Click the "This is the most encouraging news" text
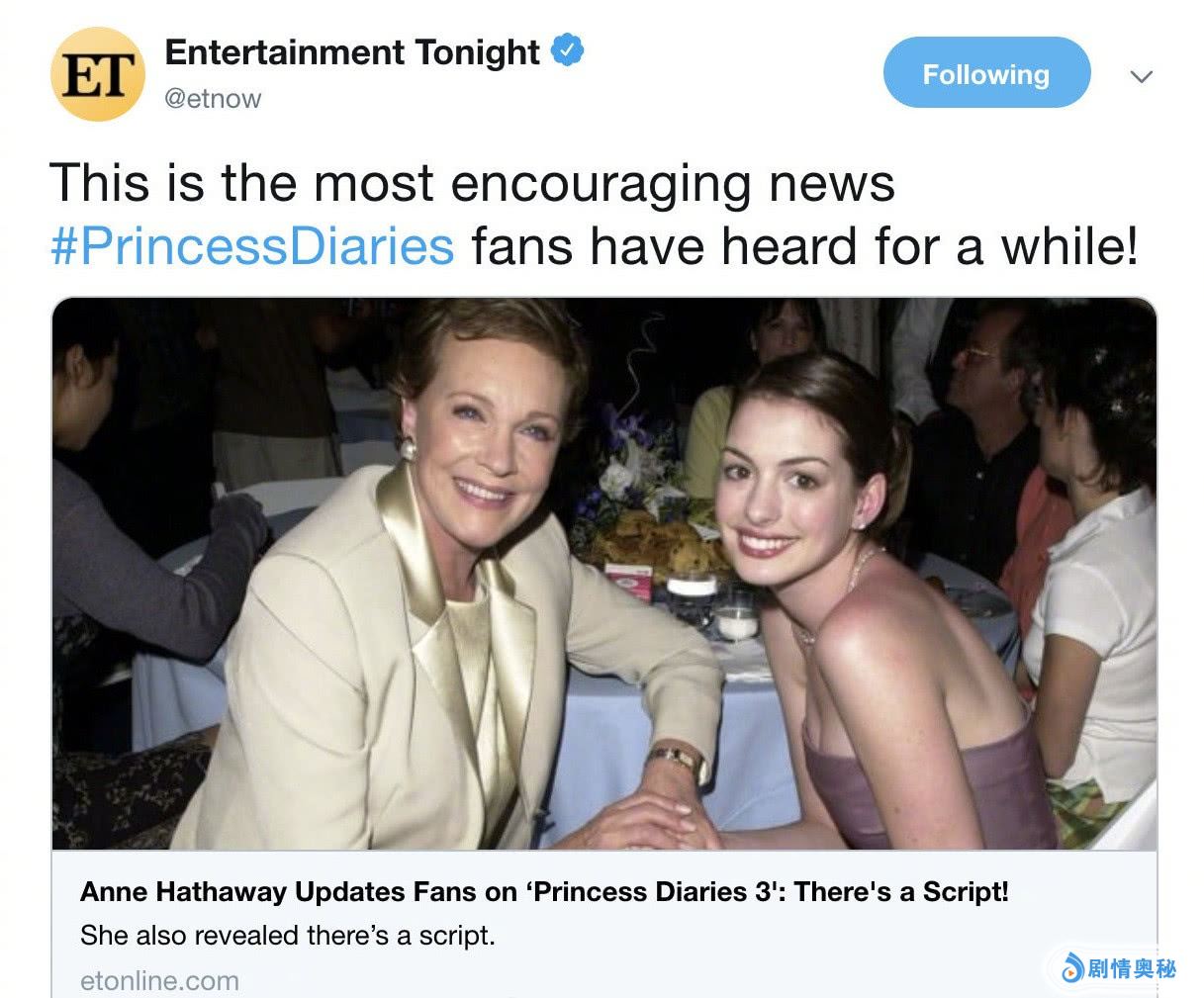Screen dimensions: 1204x998 (472, 184)
